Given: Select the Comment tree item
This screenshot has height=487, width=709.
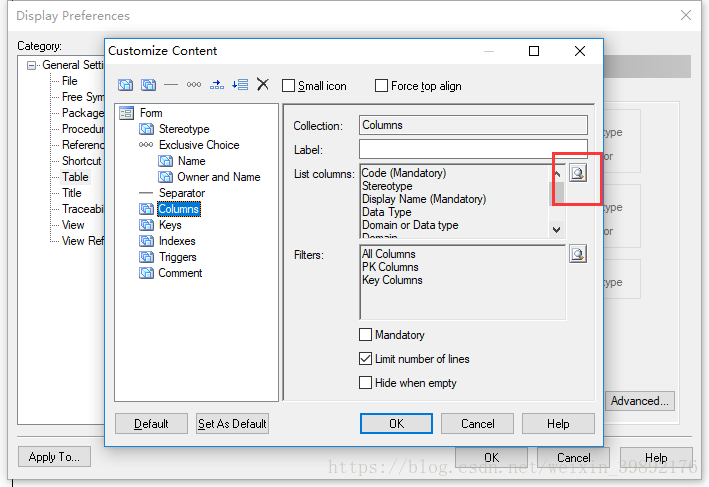Looking at the screenshot, I should pyautogui.click(x=180, y=273).
